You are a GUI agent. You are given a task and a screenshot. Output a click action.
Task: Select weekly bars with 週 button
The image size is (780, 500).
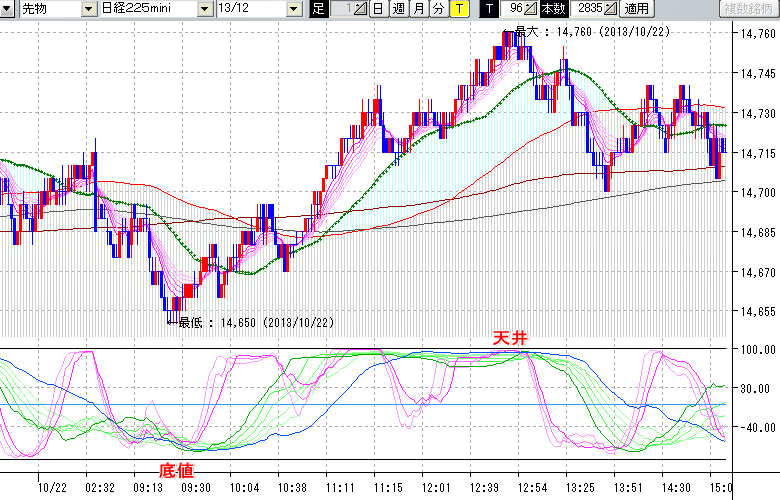click(397, 9)
